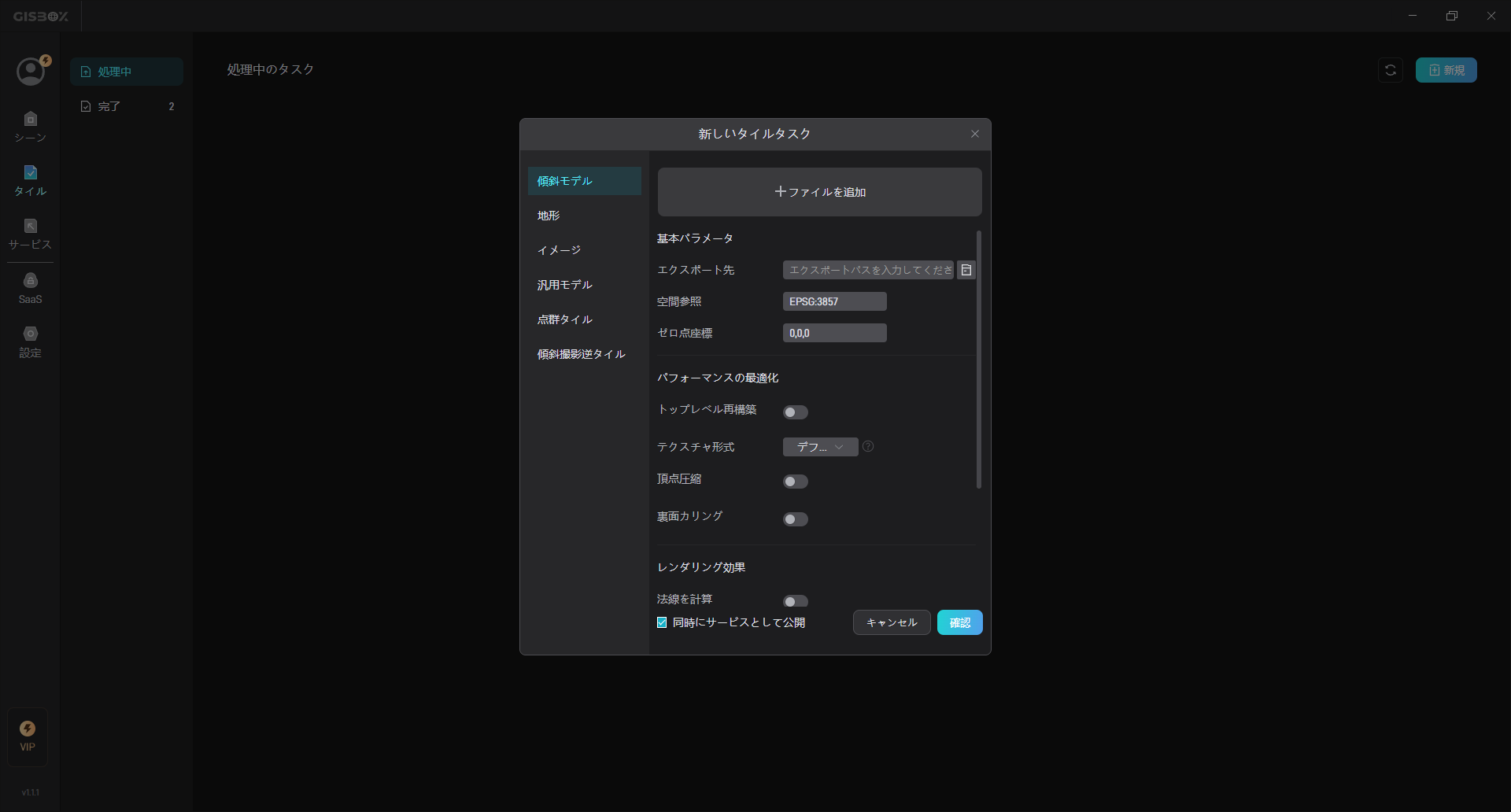Image resolution: width=1511 pixels, height=812 pixels.
Task: Click the dialog vertical scrollbar
Action: coord(978,360)
